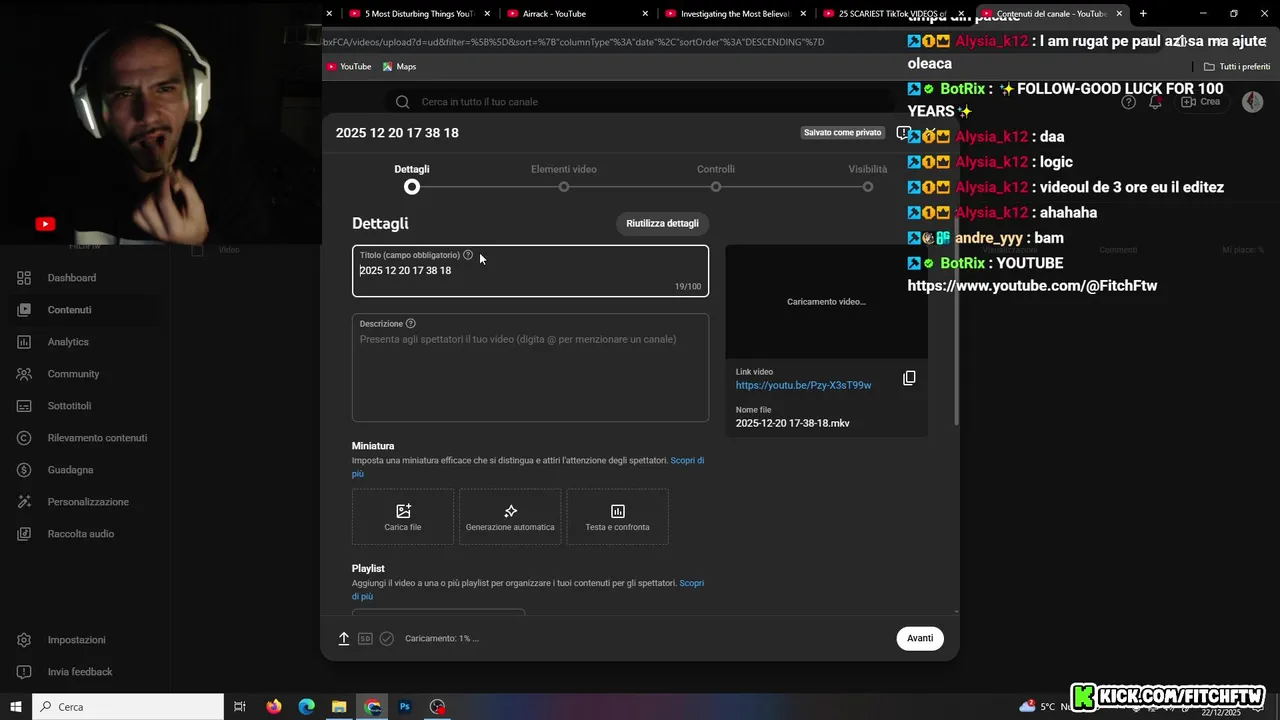This screenshot has height=720, width=1280.
Task: Open File Explorer from the taskbar
Action: (x=339, y=706)
